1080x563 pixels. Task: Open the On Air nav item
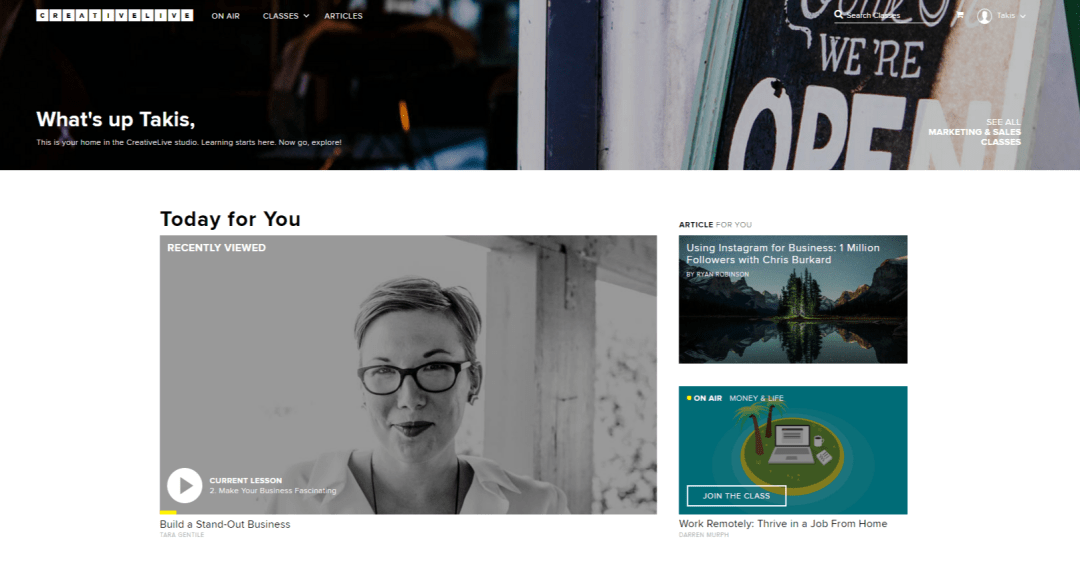pyautogui.click(x=225, y=16)
